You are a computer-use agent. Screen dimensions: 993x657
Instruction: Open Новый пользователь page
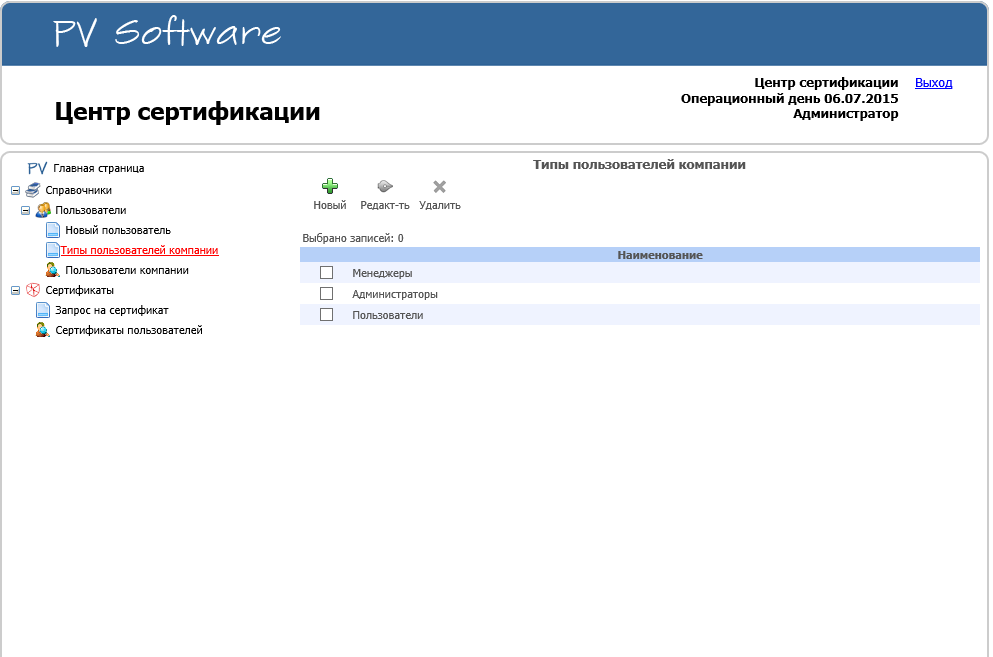pos(118,230)
